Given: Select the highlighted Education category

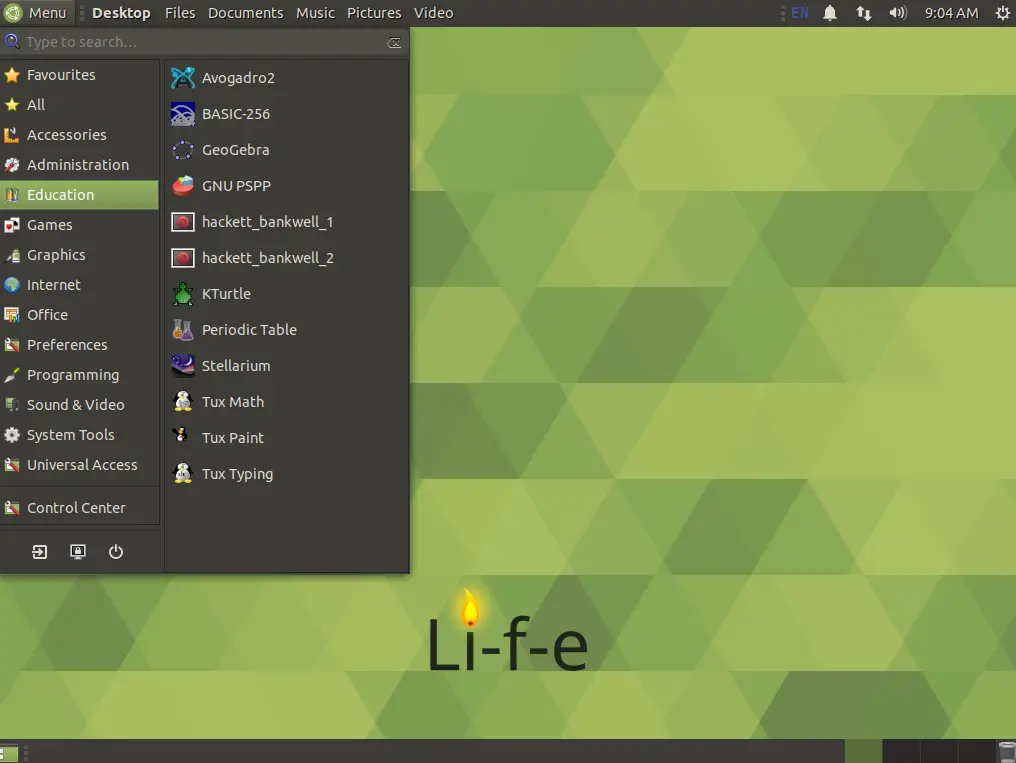Looking at the screenshot, I should (79, 195).
